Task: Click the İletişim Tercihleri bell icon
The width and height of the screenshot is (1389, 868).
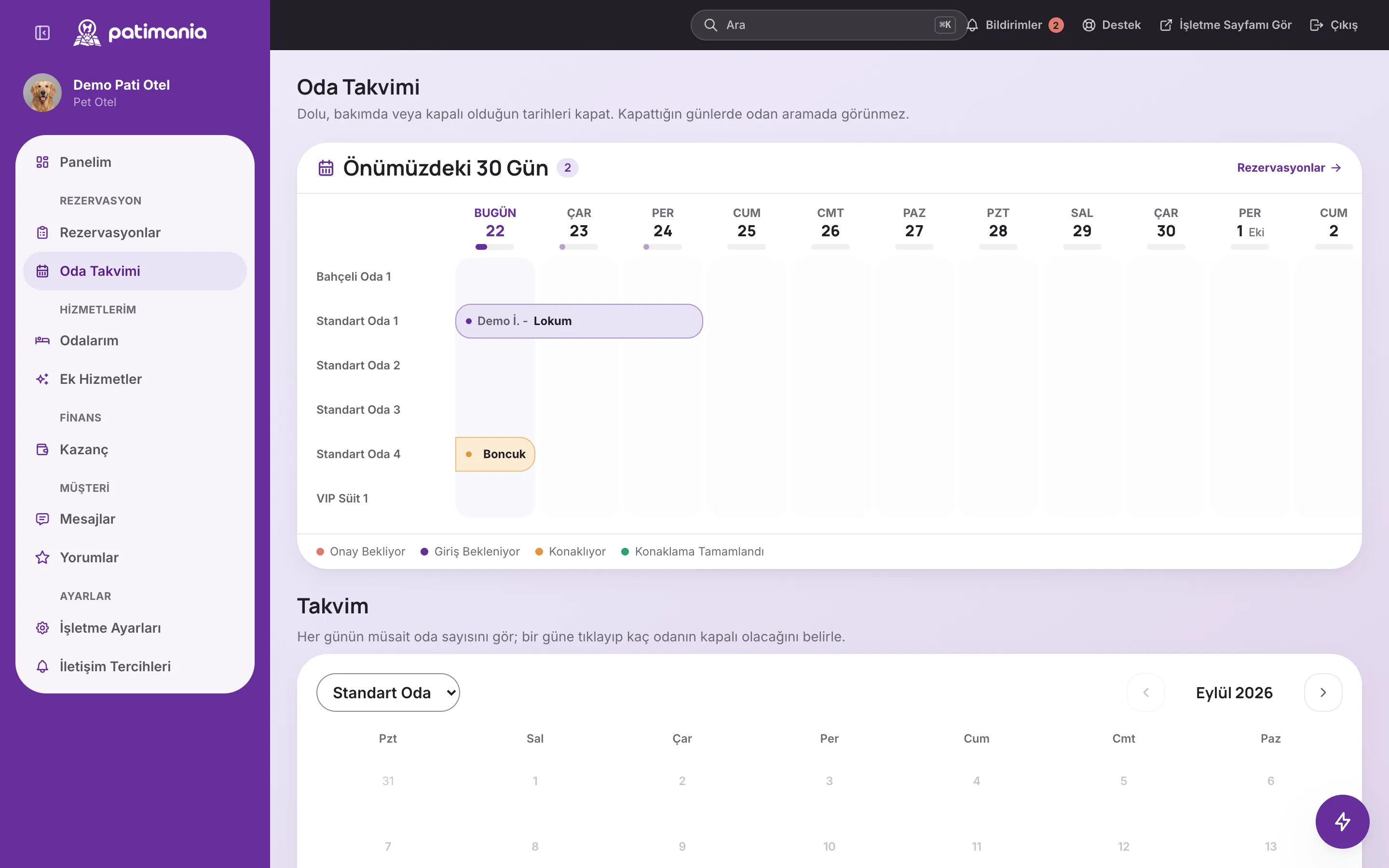Action: [42, 666]
